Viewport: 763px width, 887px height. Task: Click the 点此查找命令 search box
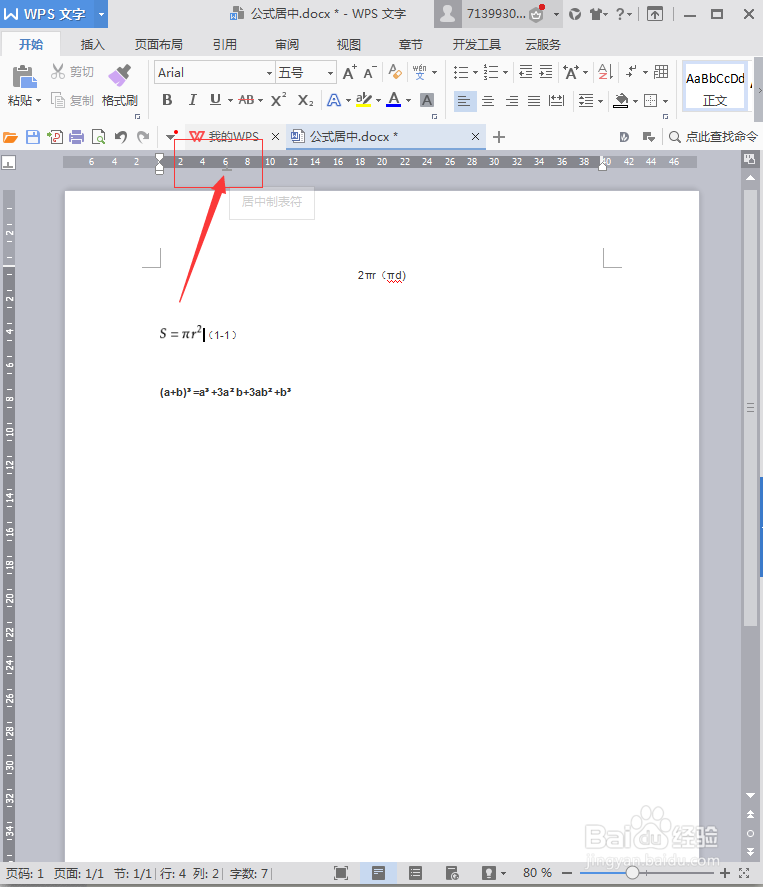(714, 136)
